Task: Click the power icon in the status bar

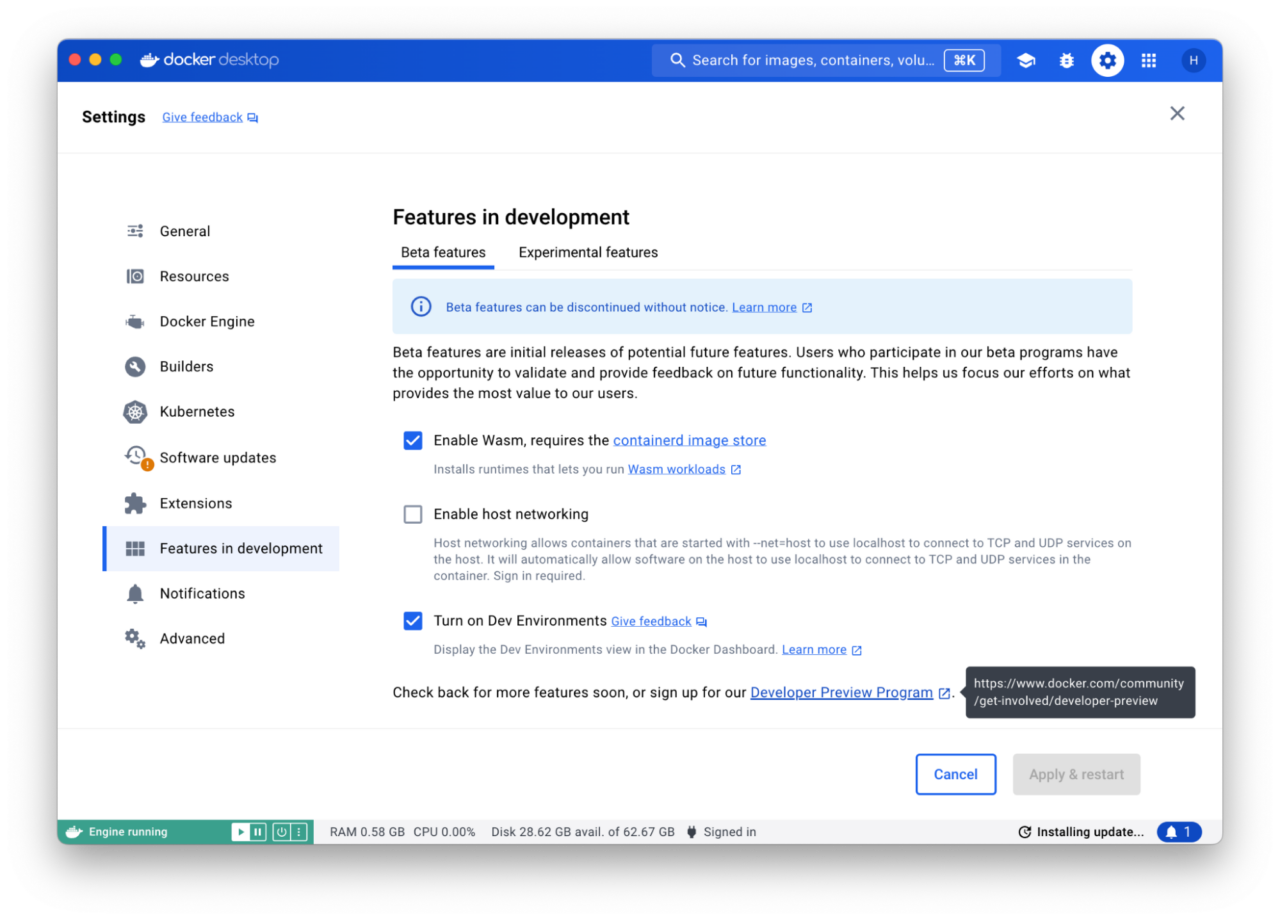Action: 281,831
